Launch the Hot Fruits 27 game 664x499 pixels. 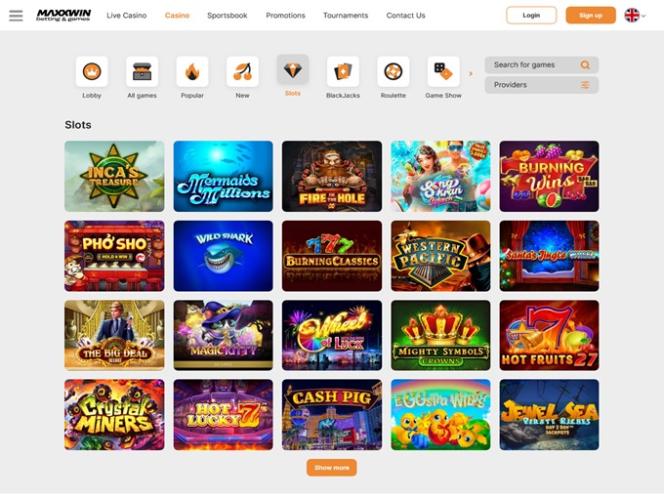(549, 335)
